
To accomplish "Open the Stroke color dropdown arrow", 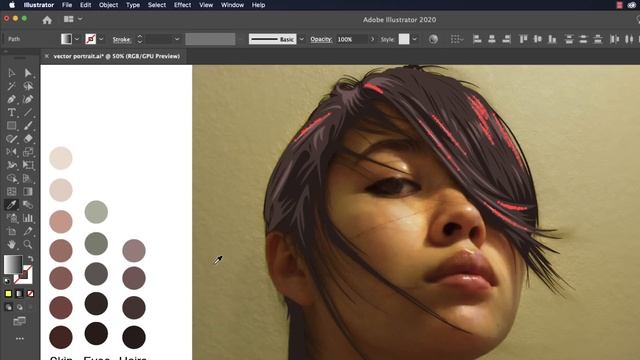I will 101,39.
